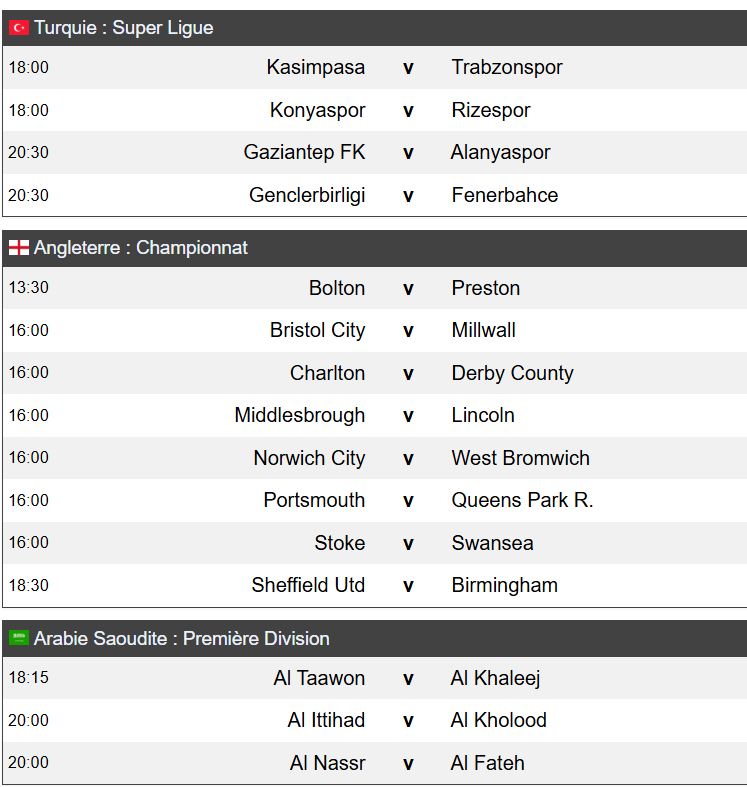Click Al Ittihad team name
The width and height of the screenshot is (747, 787).
326,720
